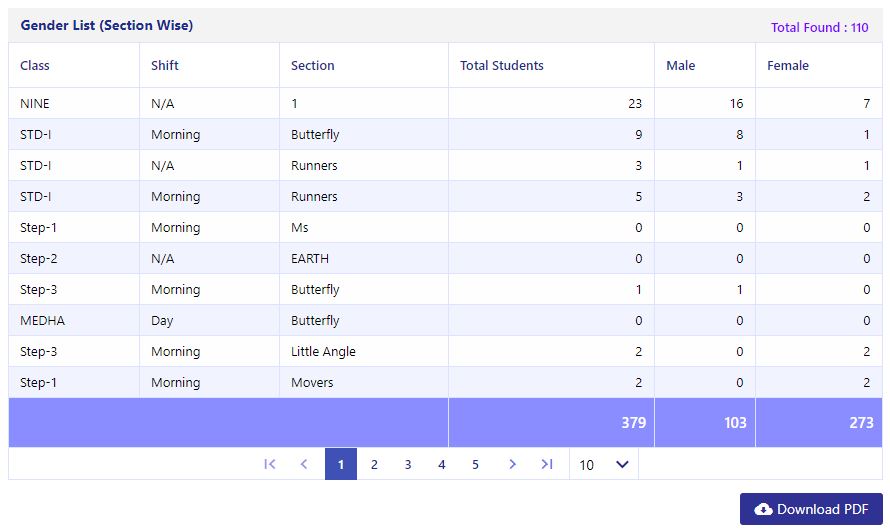Viewport: 890px width, 530px height.
Task: Click the Female column header
Action: [x=788, y=65]
